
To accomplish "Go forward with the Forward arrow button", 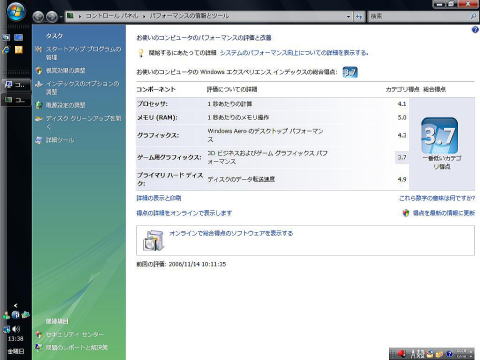I will point(51,16).
